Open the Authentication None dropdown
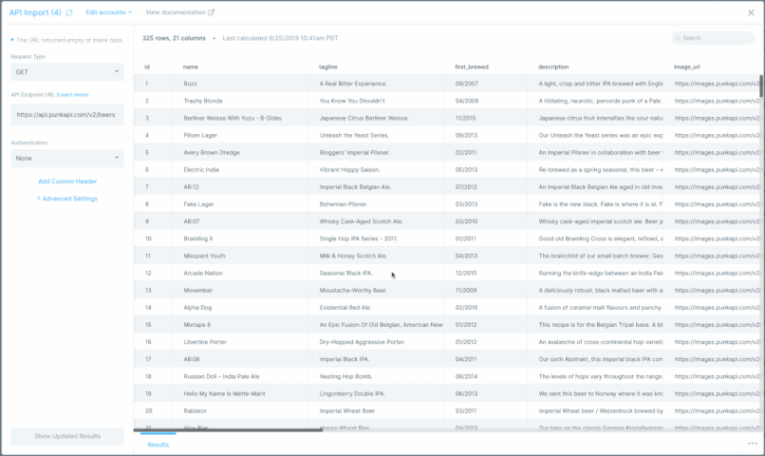Screen dimensions: 765x456 click(x=67, y=158)
